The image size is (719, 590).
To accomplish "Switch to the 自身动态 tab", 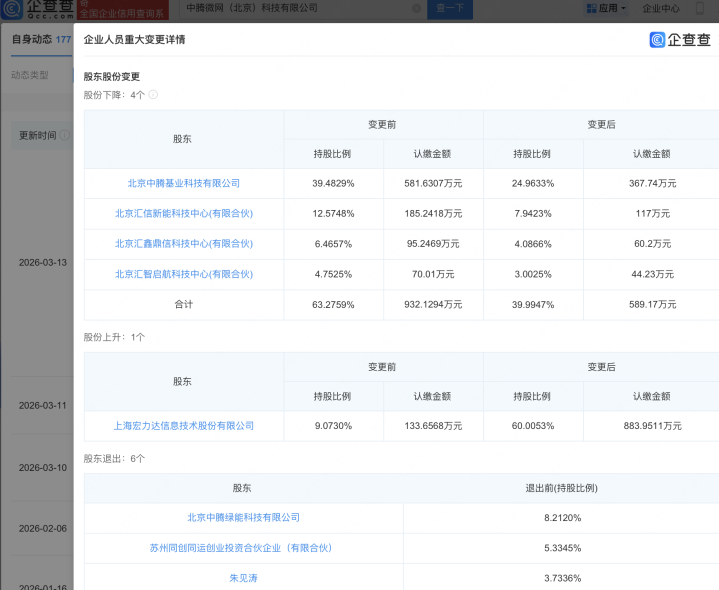I will (x=34, y=39).
